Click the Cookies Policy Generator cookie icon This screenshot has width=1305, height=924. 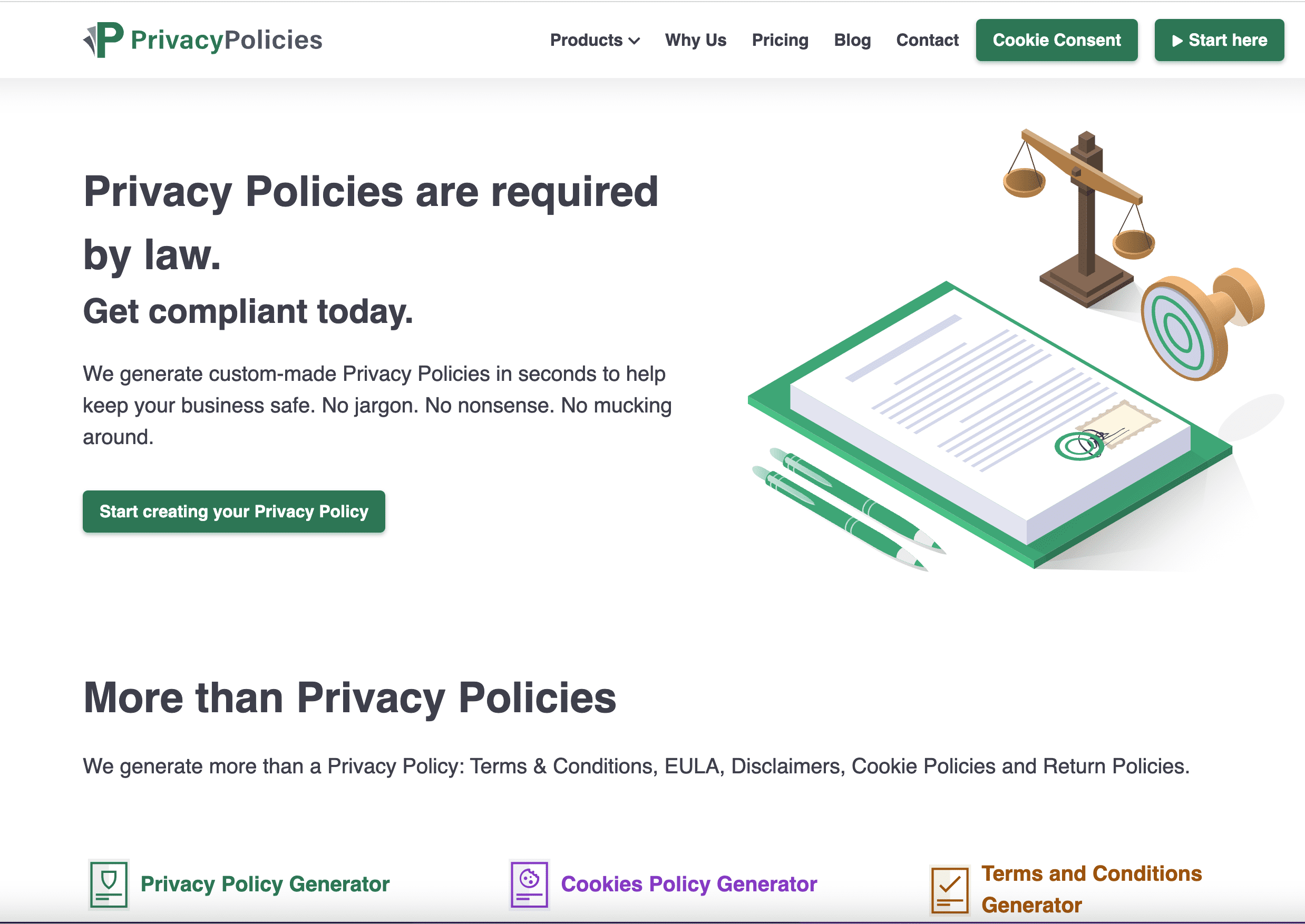point(529,884)
